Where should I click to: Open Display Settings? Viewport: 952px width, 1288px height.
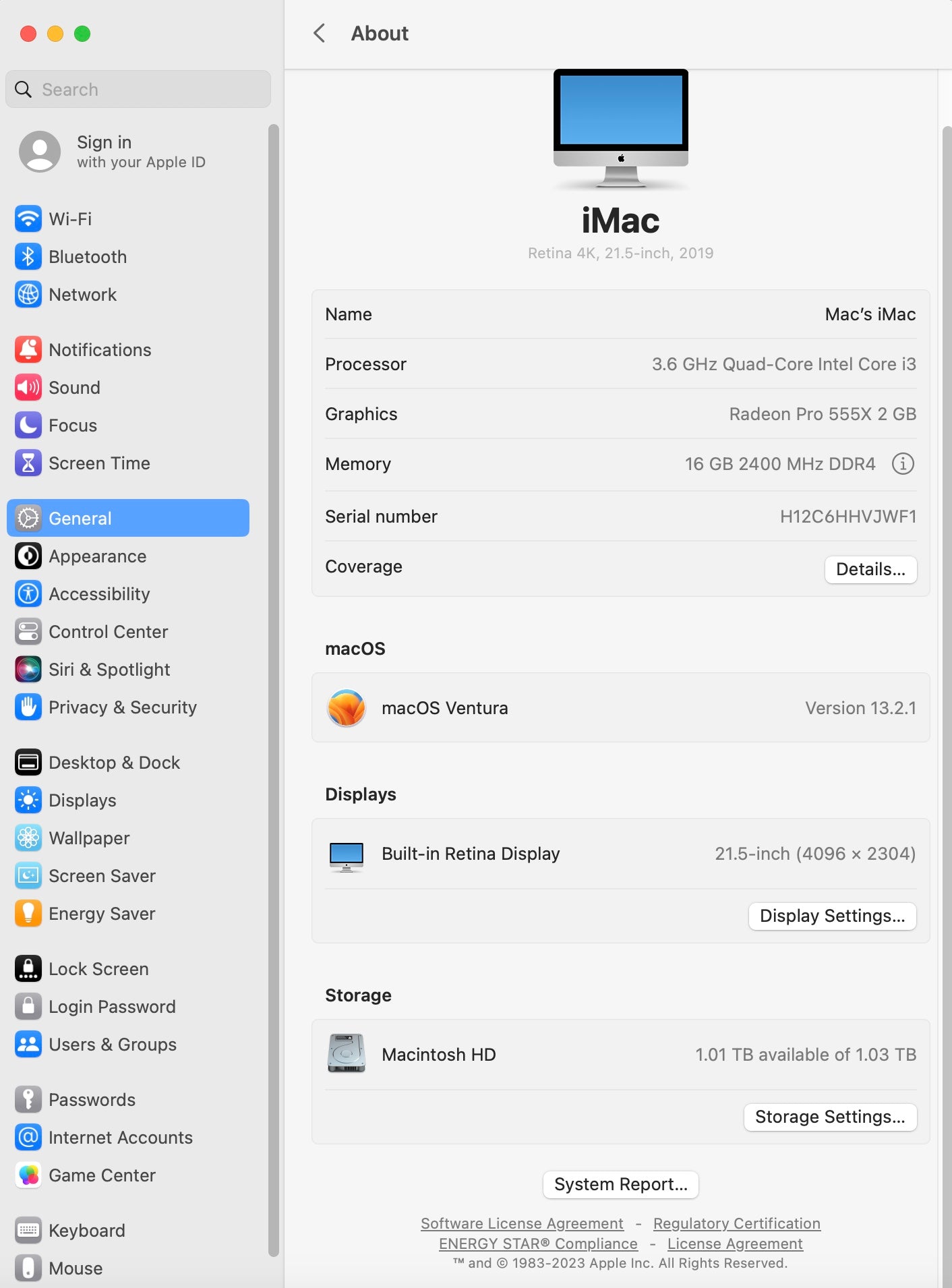(832, 916)
